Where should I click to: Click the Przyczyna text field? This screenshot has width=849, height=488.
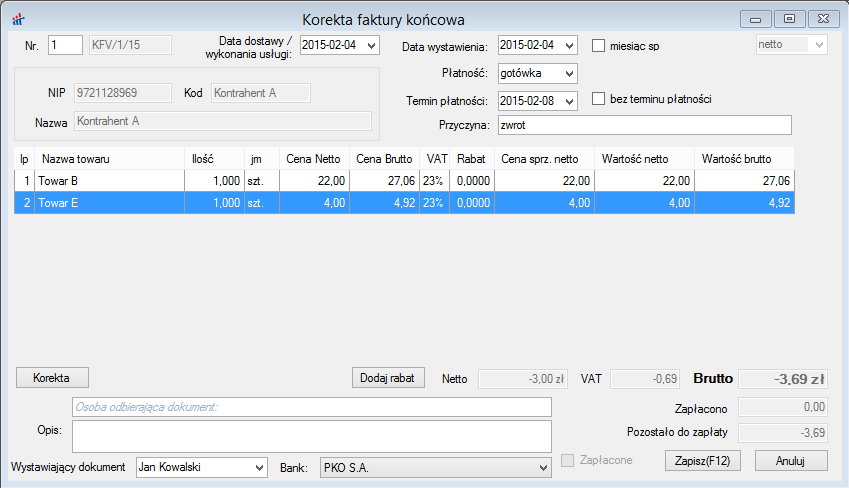tap(644, 125)
